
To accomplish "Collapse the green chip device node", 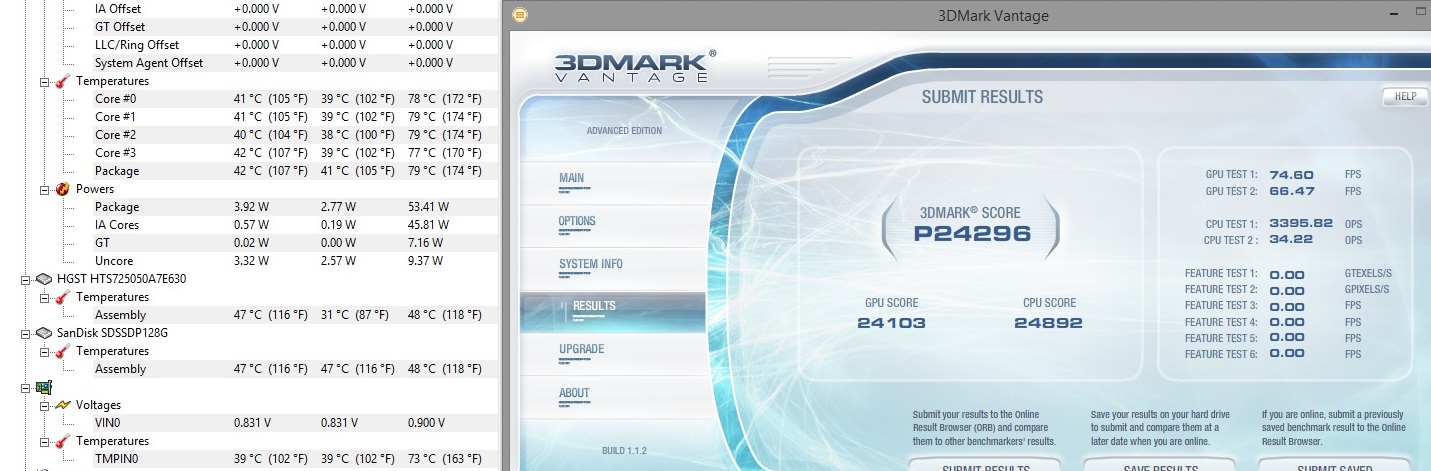I will [26, 387].
